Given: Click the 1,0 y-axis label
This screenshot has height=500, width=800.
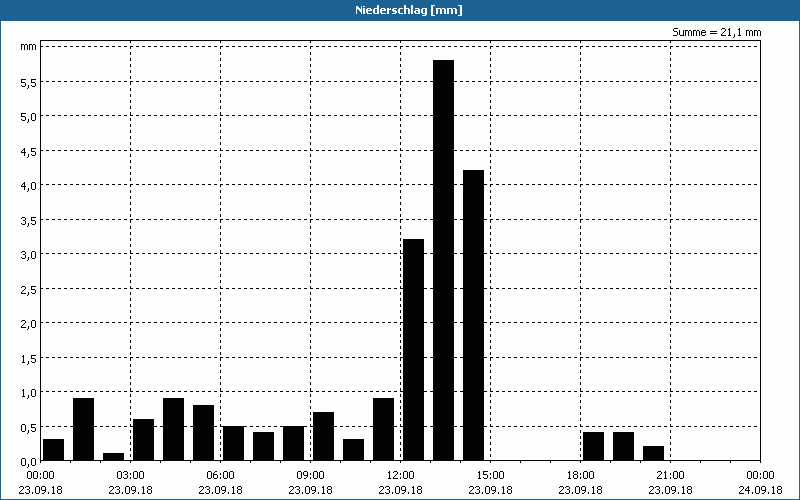Looking at the screenshot, I should [29, 392].
